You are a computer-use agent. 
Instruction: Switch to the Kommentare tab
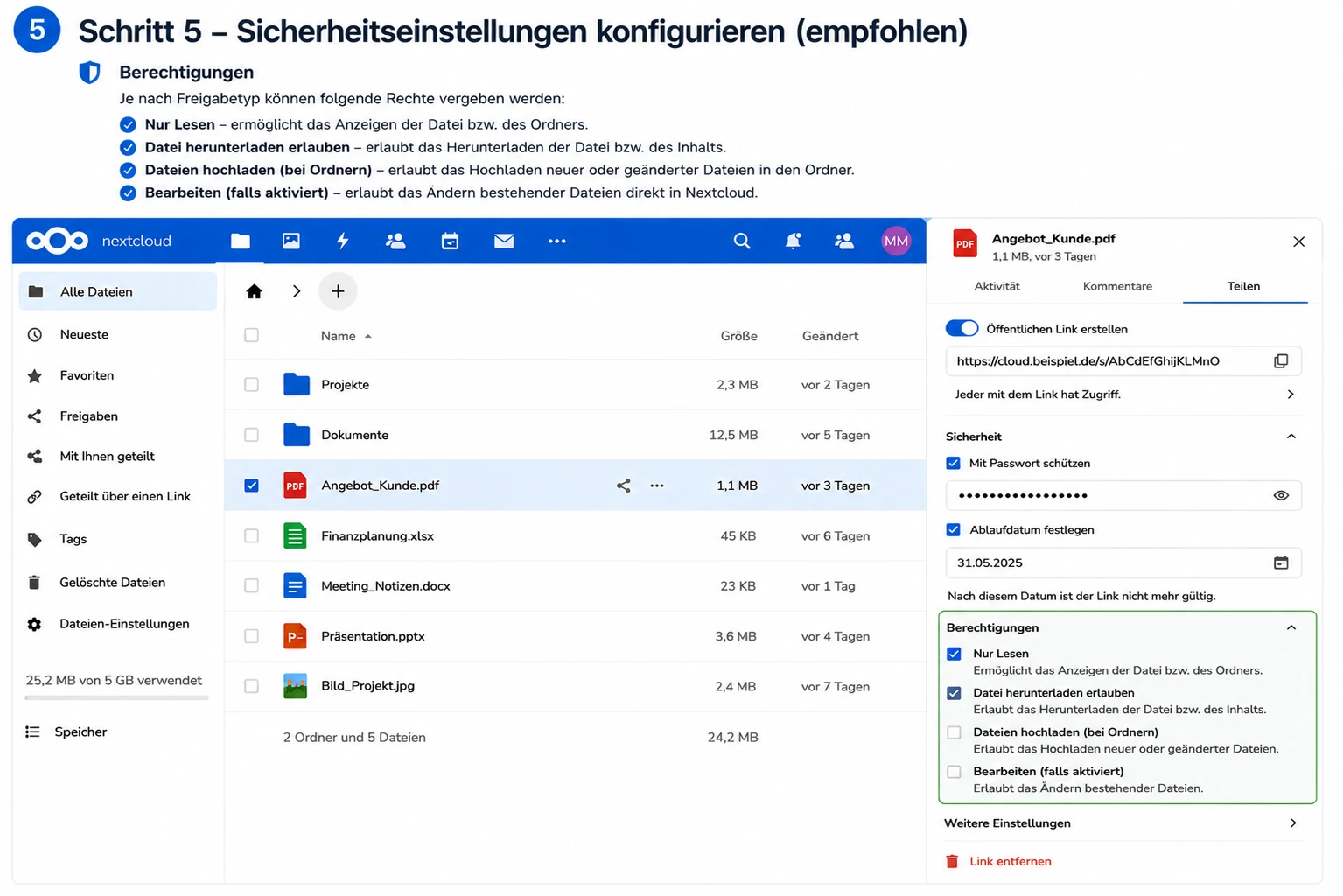(1117, 286)
